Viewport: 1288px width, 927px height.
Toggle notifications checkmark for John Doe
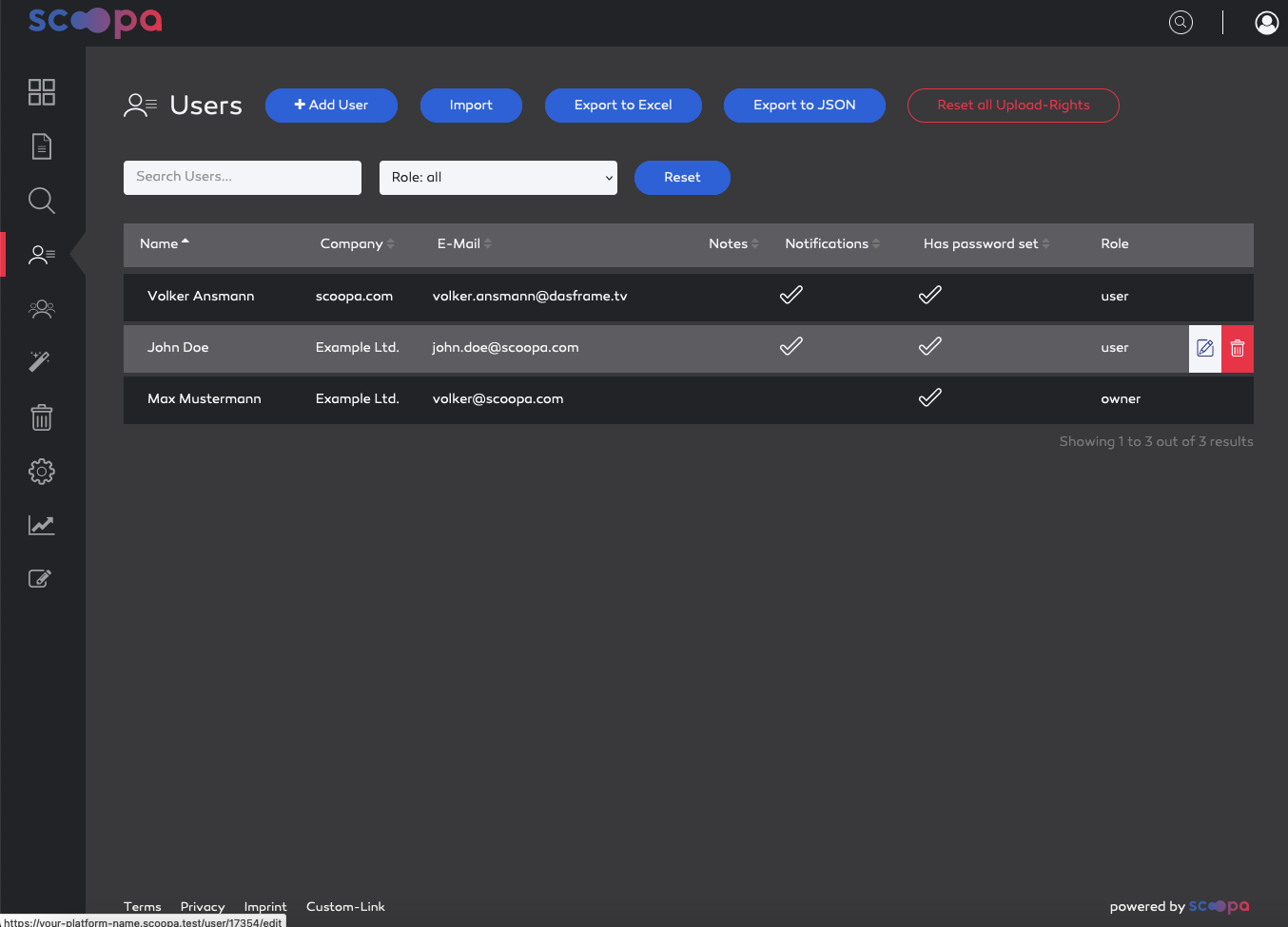click(791, 347)
